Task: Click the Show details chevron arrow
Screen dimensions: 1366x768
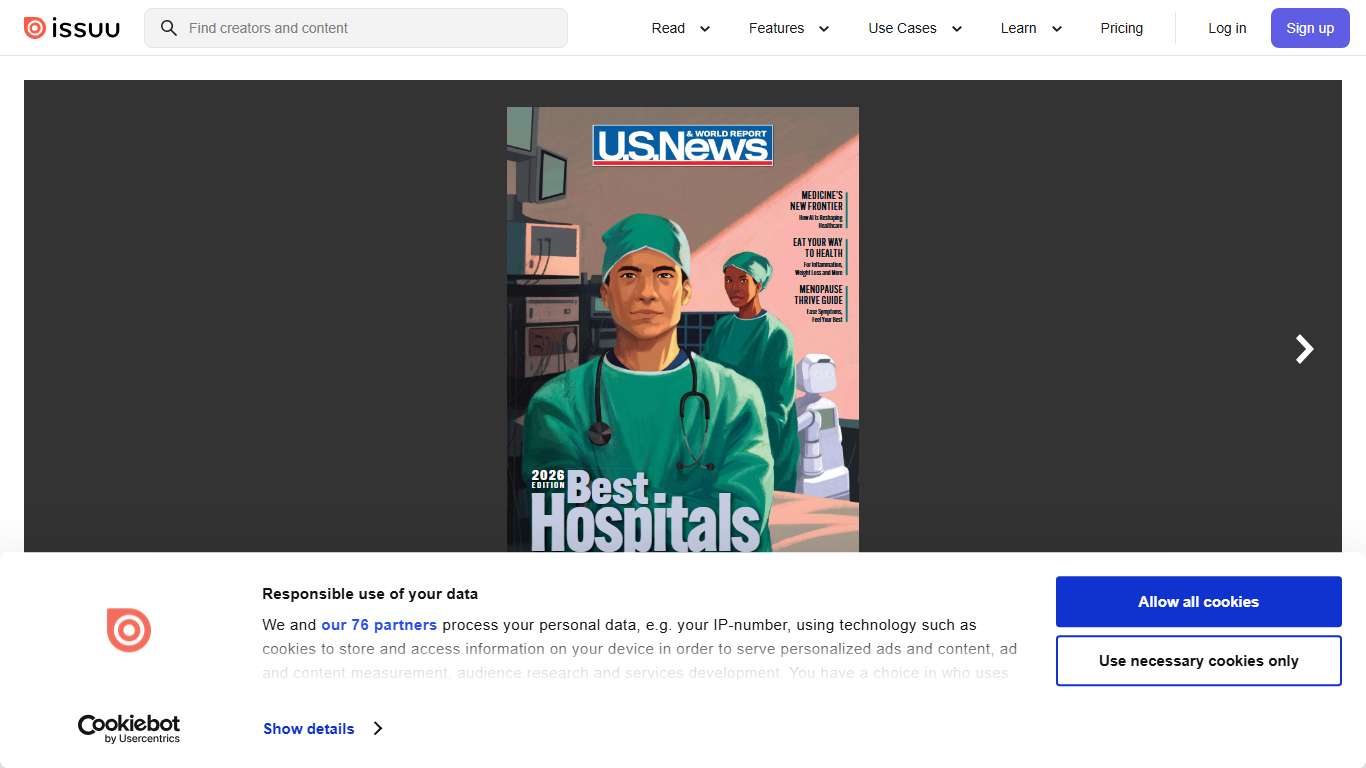Action: click(x=378, y=728)
